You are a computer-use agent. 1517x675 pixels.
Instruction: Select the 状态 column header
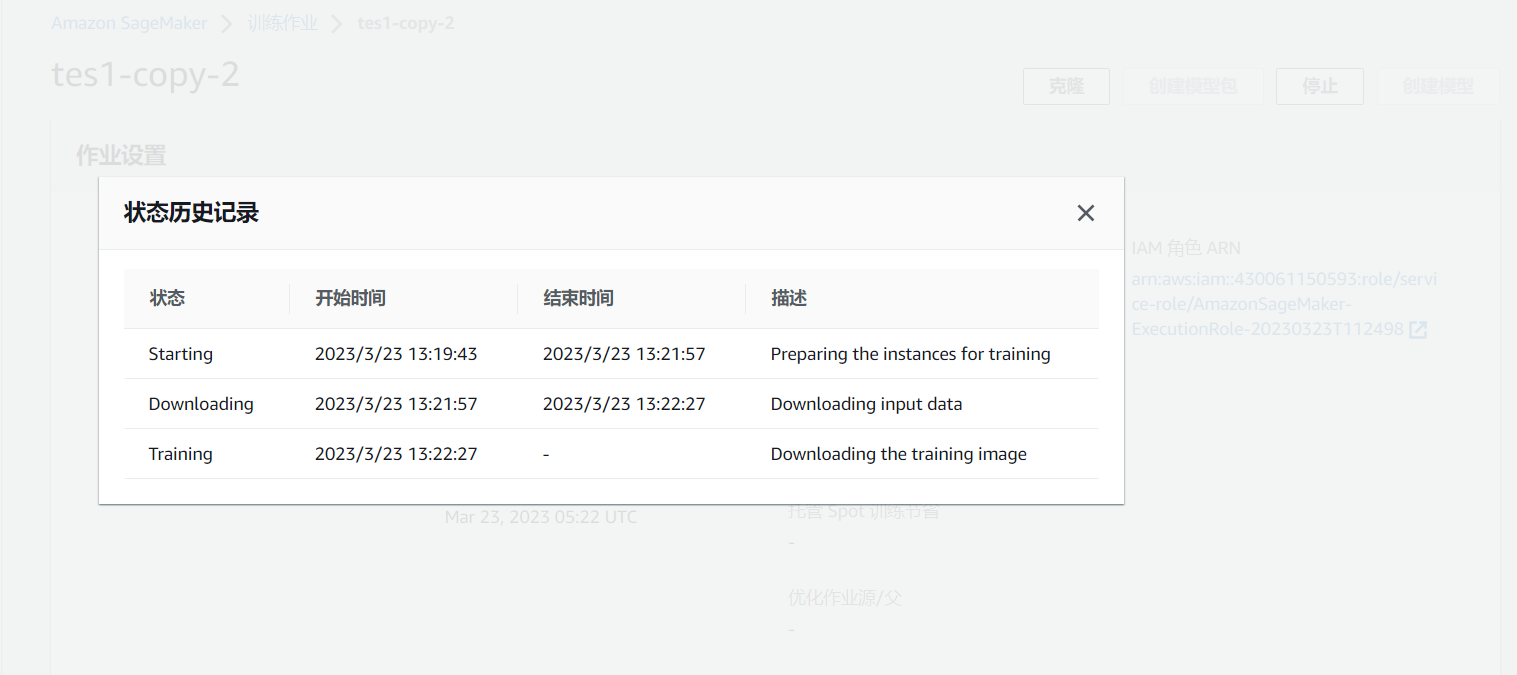tap(167, 298)
